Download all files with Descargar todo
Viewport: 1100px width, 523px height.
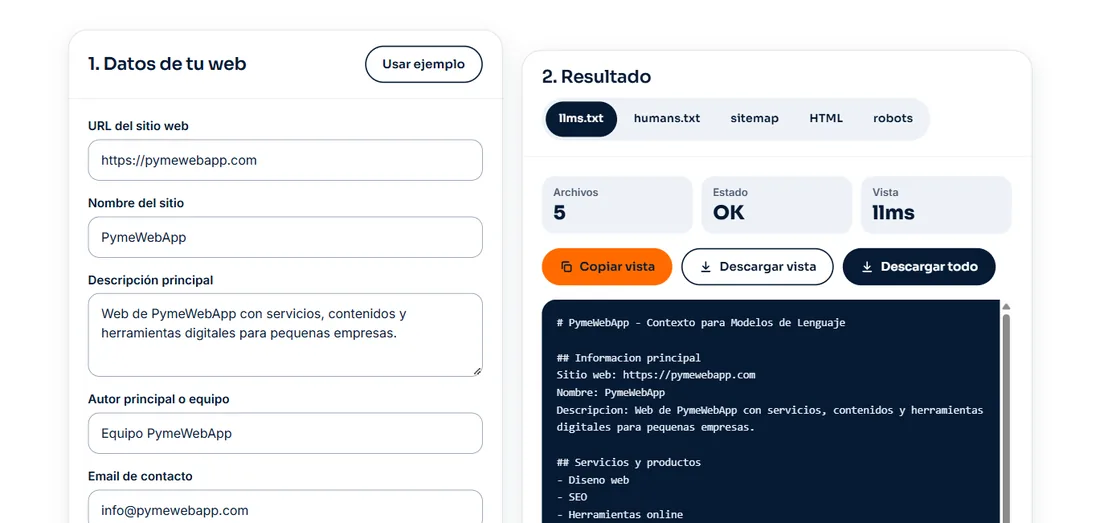click(x=919, y=267)
